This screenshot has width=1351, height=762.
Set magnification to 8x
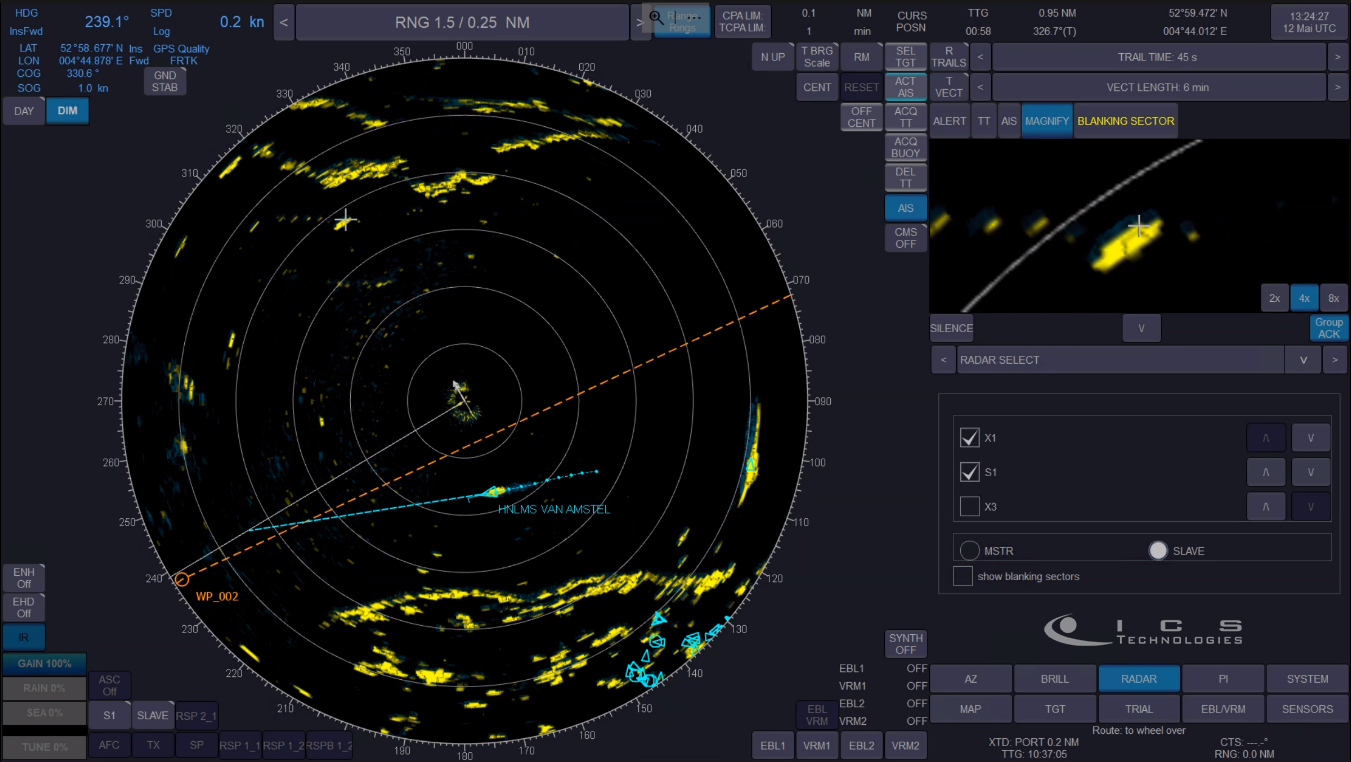1334,298
